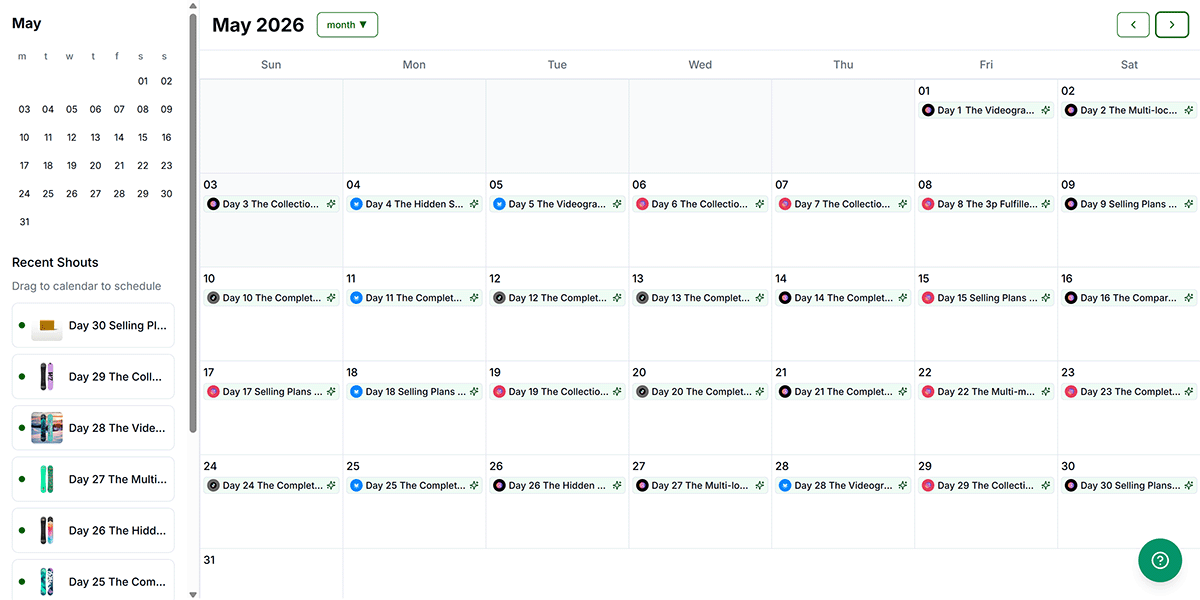Open the month view dropdown

[347, 25]
